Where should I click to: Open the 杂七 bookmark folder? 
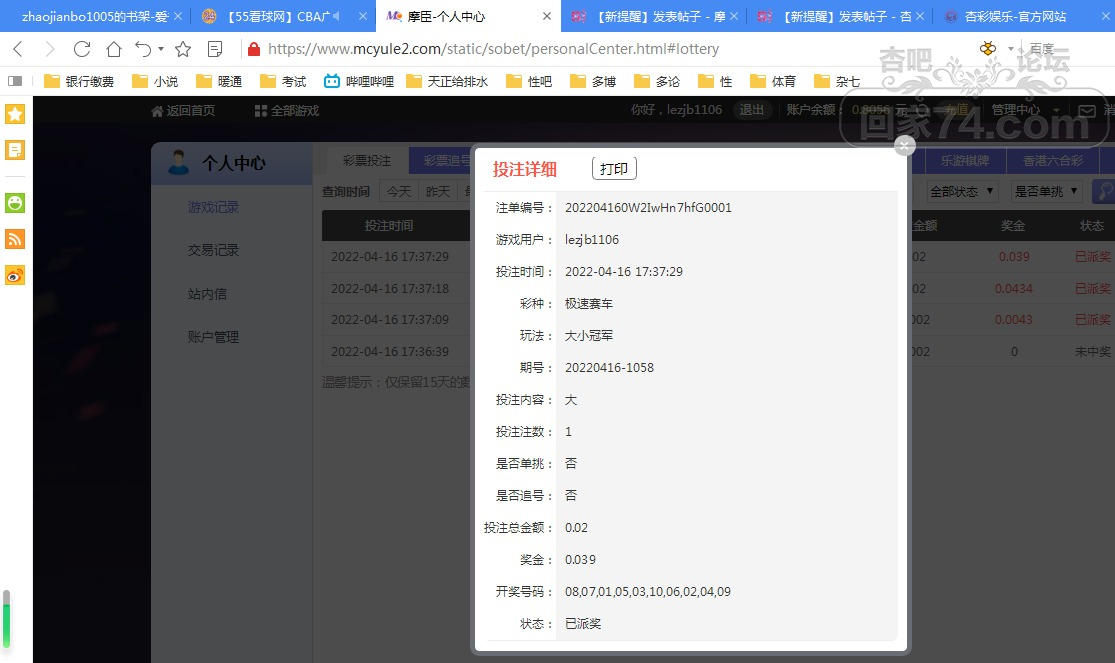coord(837,81)
